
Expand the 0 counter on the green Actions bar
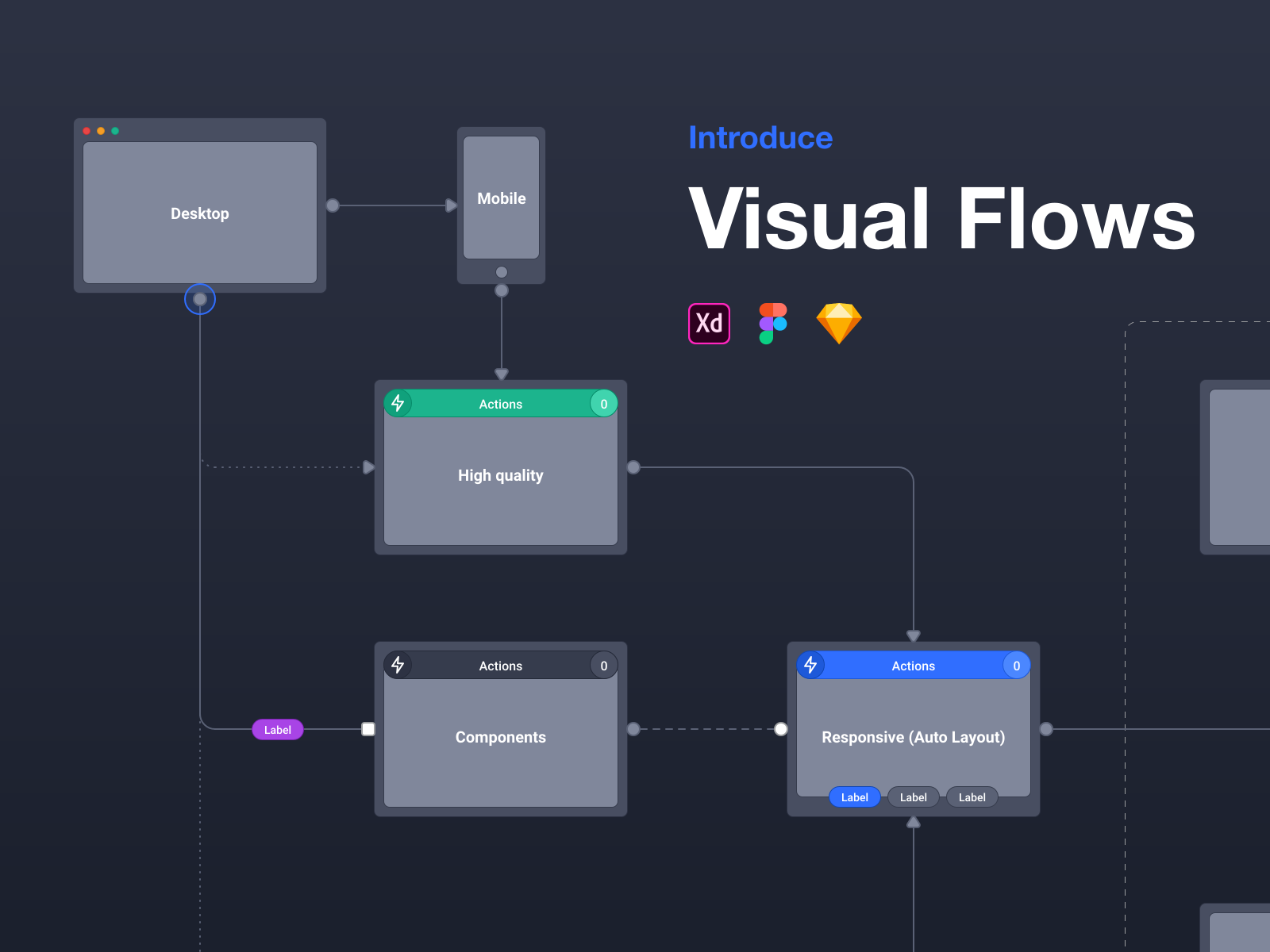click(x=603, y=404)
